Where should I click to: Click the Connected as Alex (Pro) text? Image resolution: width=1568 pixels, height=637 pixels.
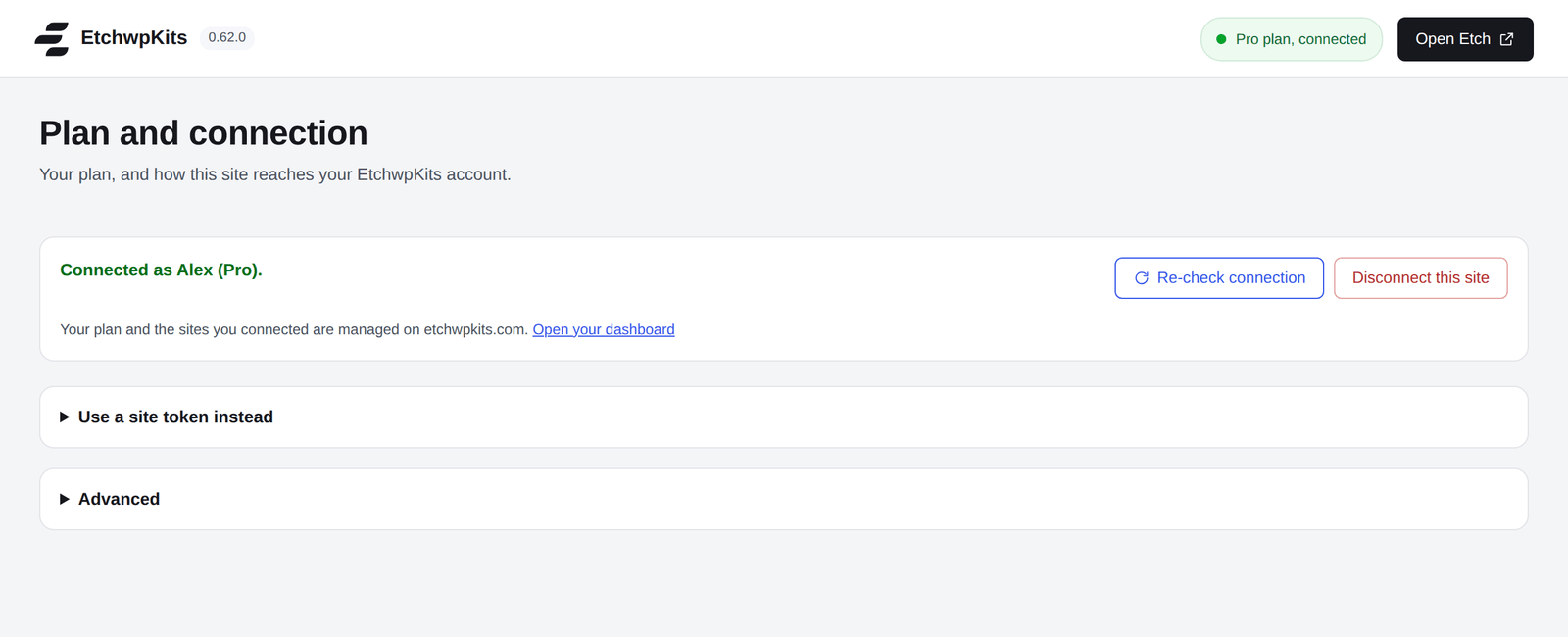point(161,270)
